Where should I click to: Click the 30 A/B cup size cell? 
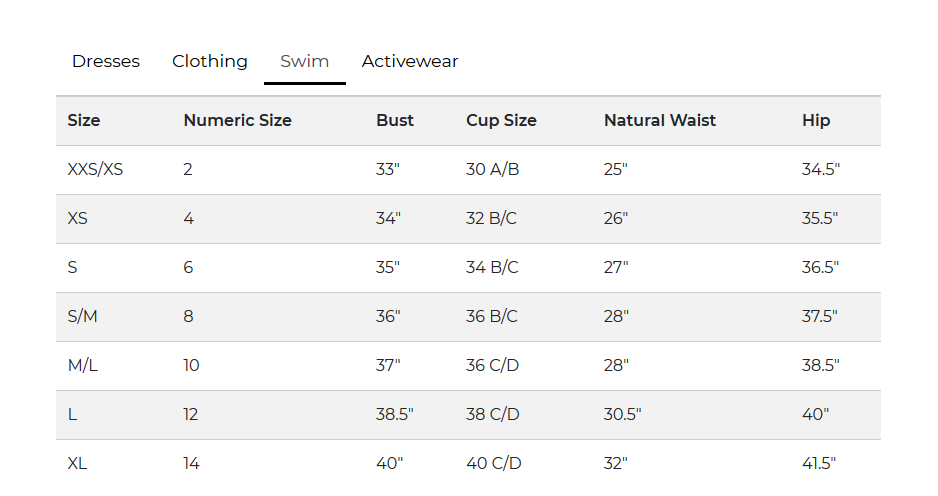coord(492,169)
